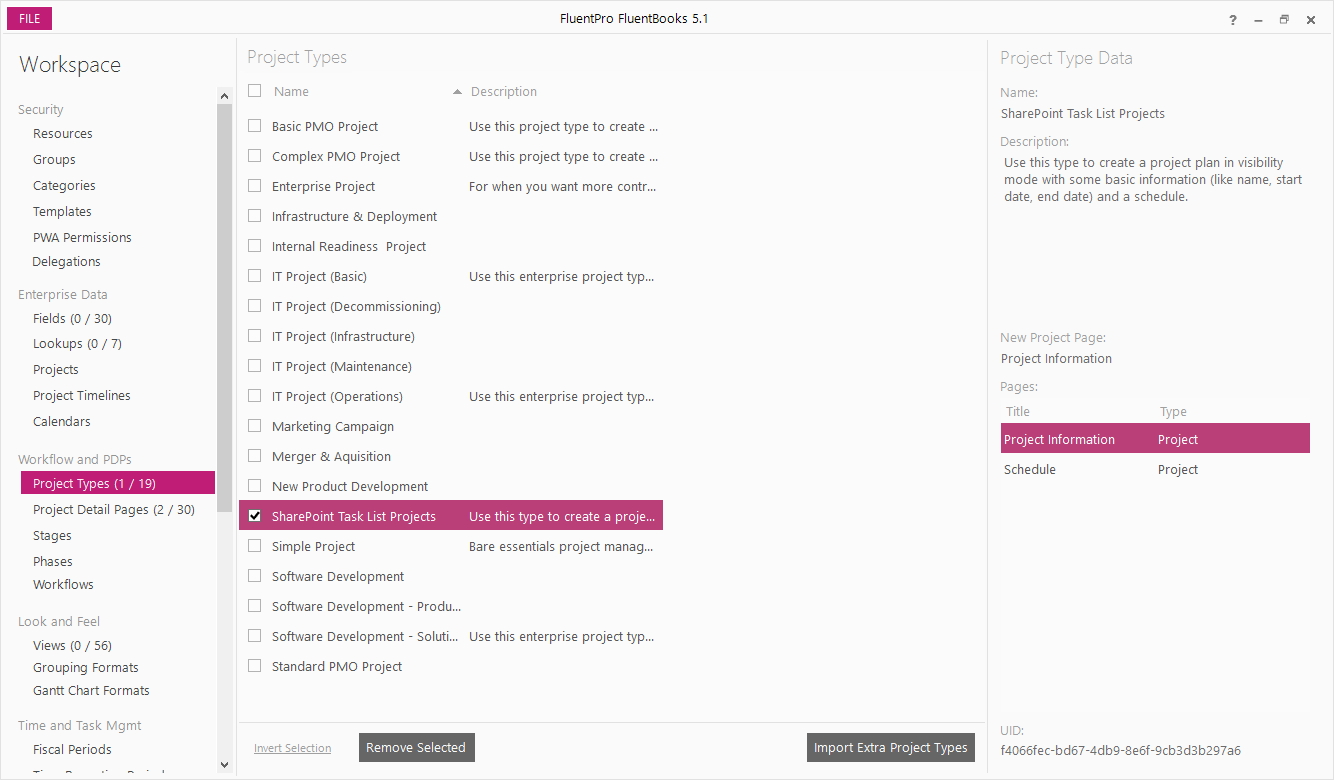The width and height of the screenshot is (1334, 780).
Task: Open Groups in the sidebar
Action: pyautogui.click(x=54, y=160)
